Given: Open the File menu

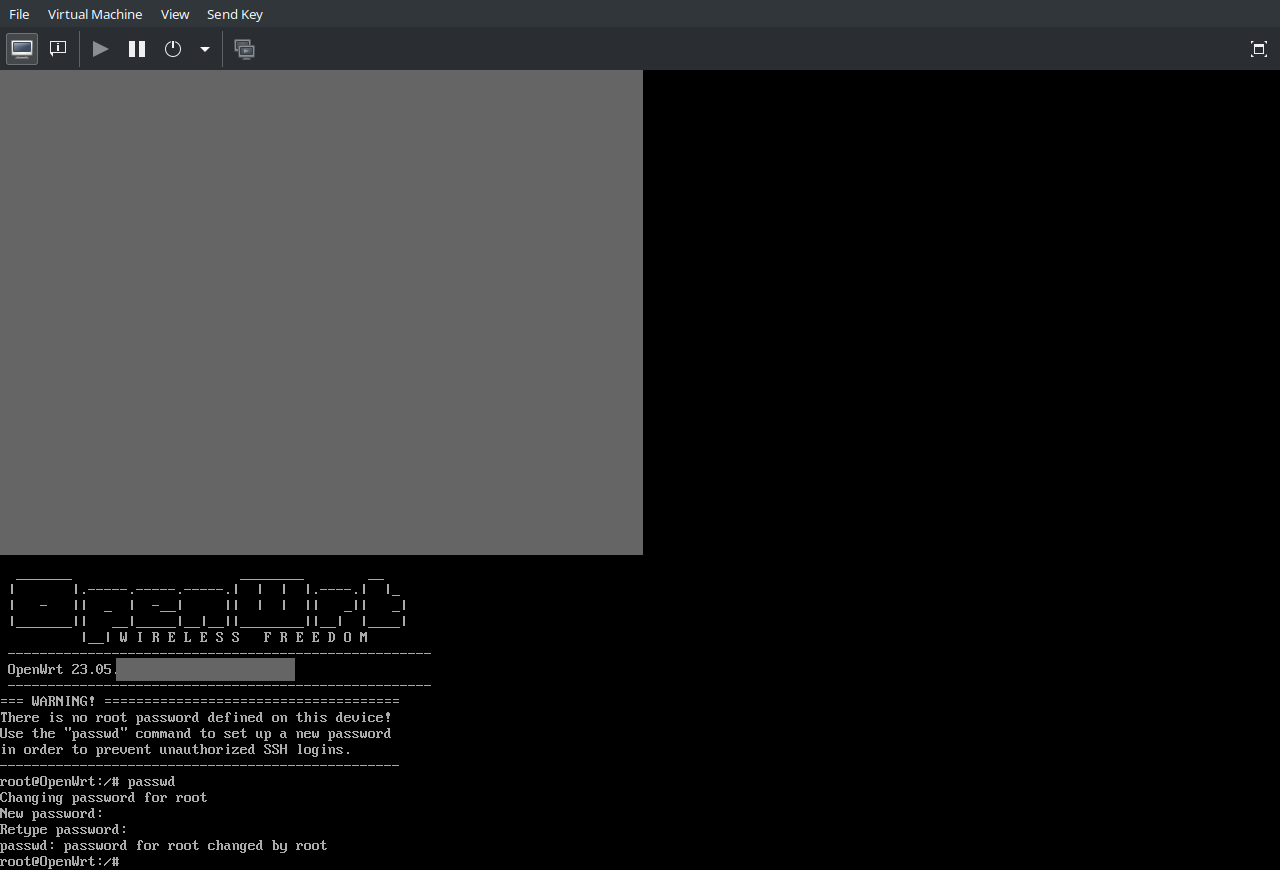Looking at the screenshot, I should point(19,14).
